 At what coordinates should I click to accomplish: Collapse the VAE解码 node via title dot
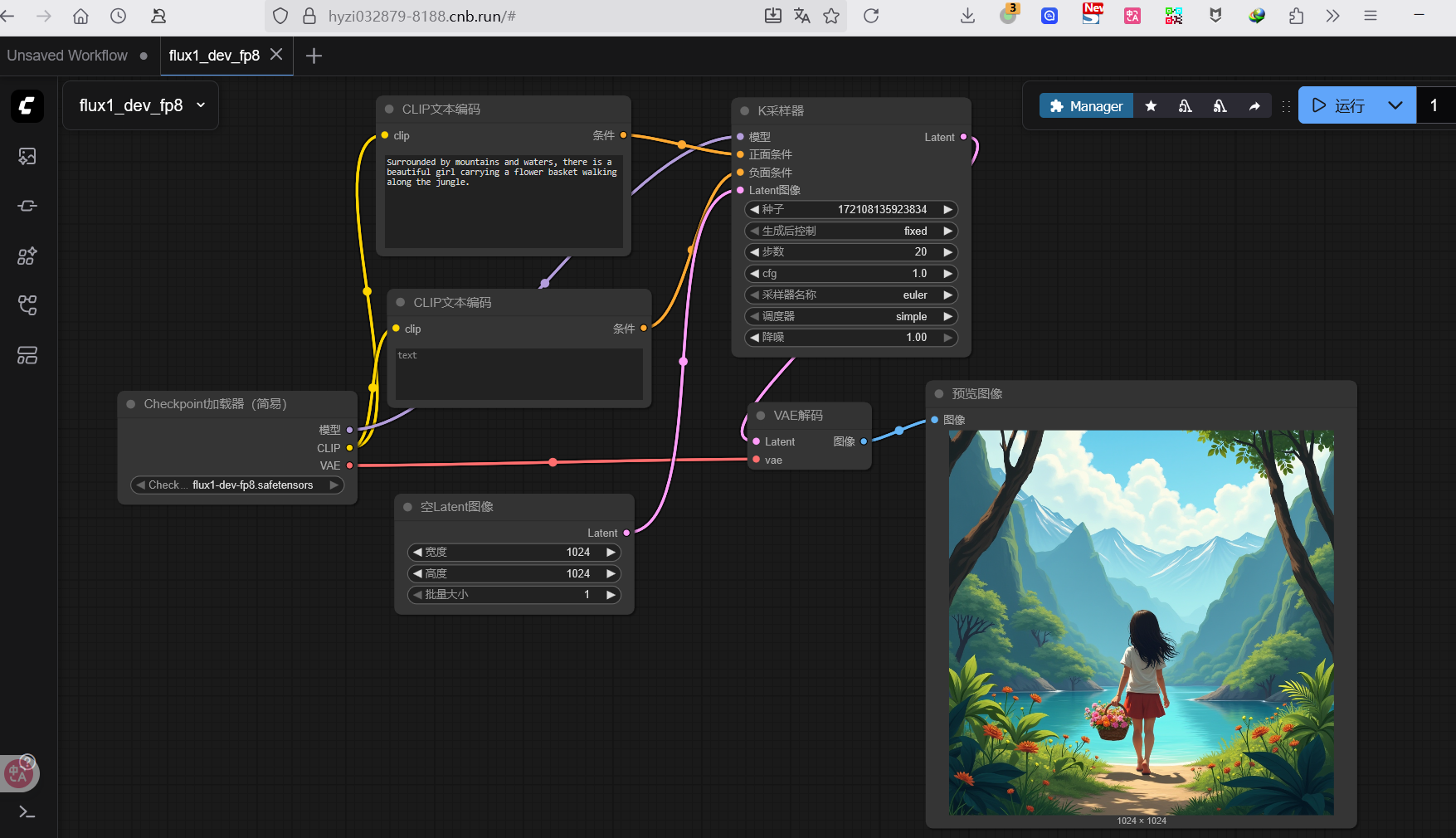pyautogui.click(x=761, y=416)
